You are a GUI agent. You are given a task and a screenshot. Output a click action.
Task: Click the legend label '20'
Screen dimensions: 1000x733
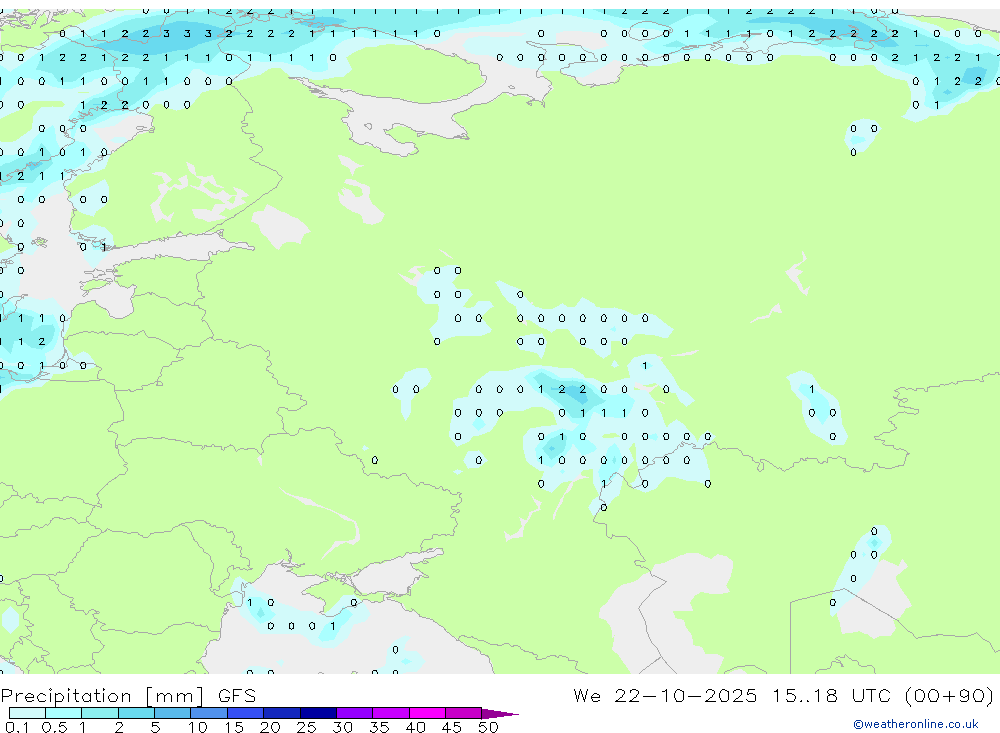pyautogui.click(x=270, y=727)
